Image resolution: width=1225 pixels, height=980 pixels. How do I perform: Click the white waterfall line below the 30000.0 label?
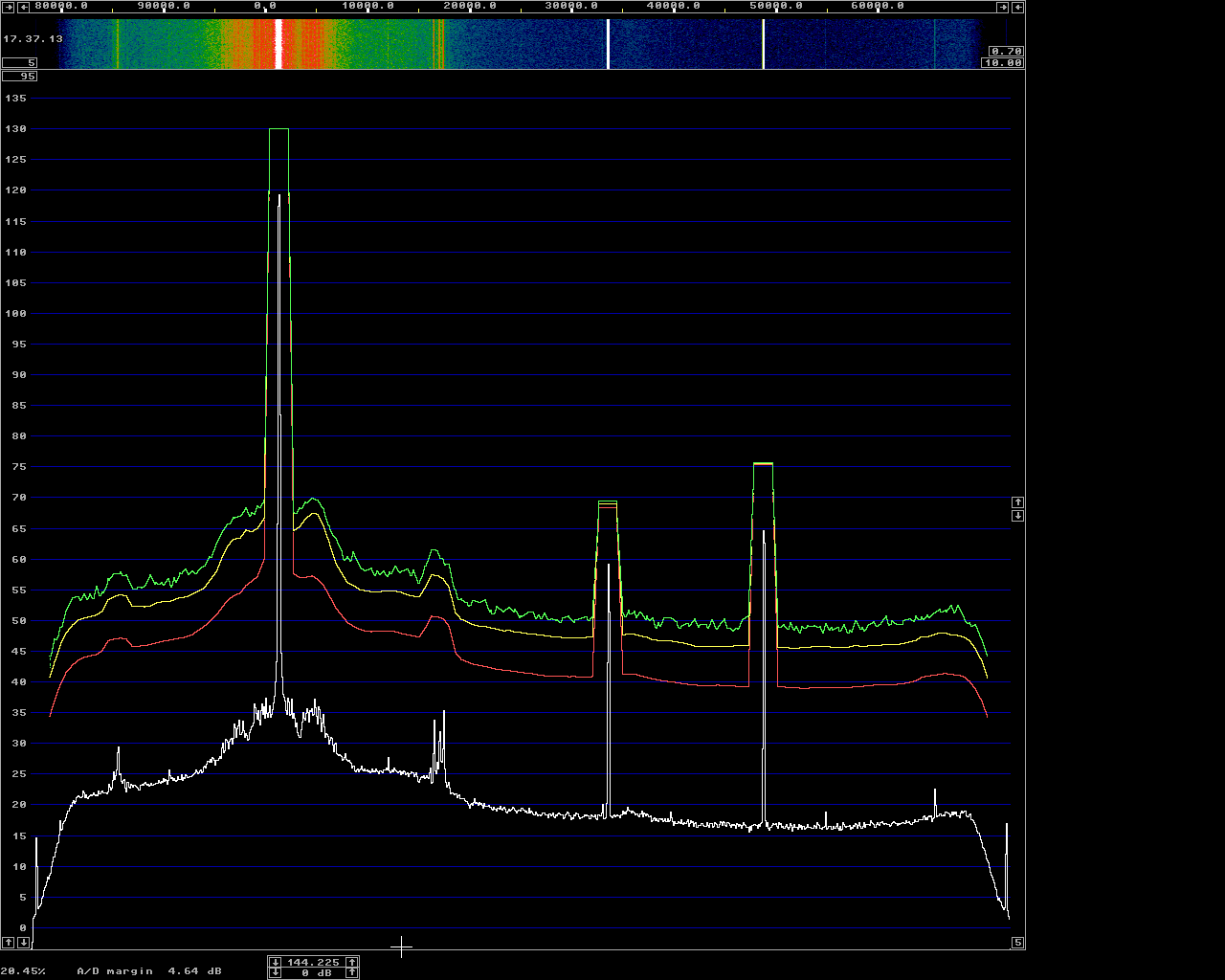coord(608,44)
